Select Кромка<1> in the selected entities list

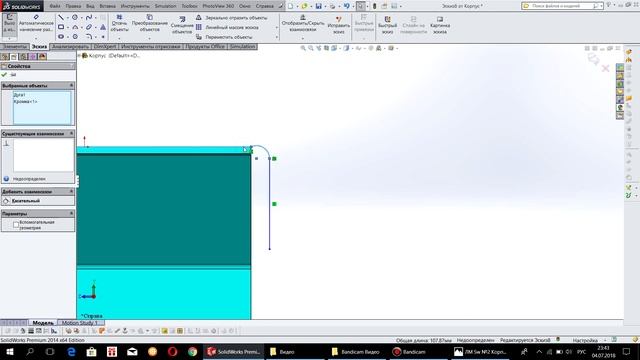point(25,101)
